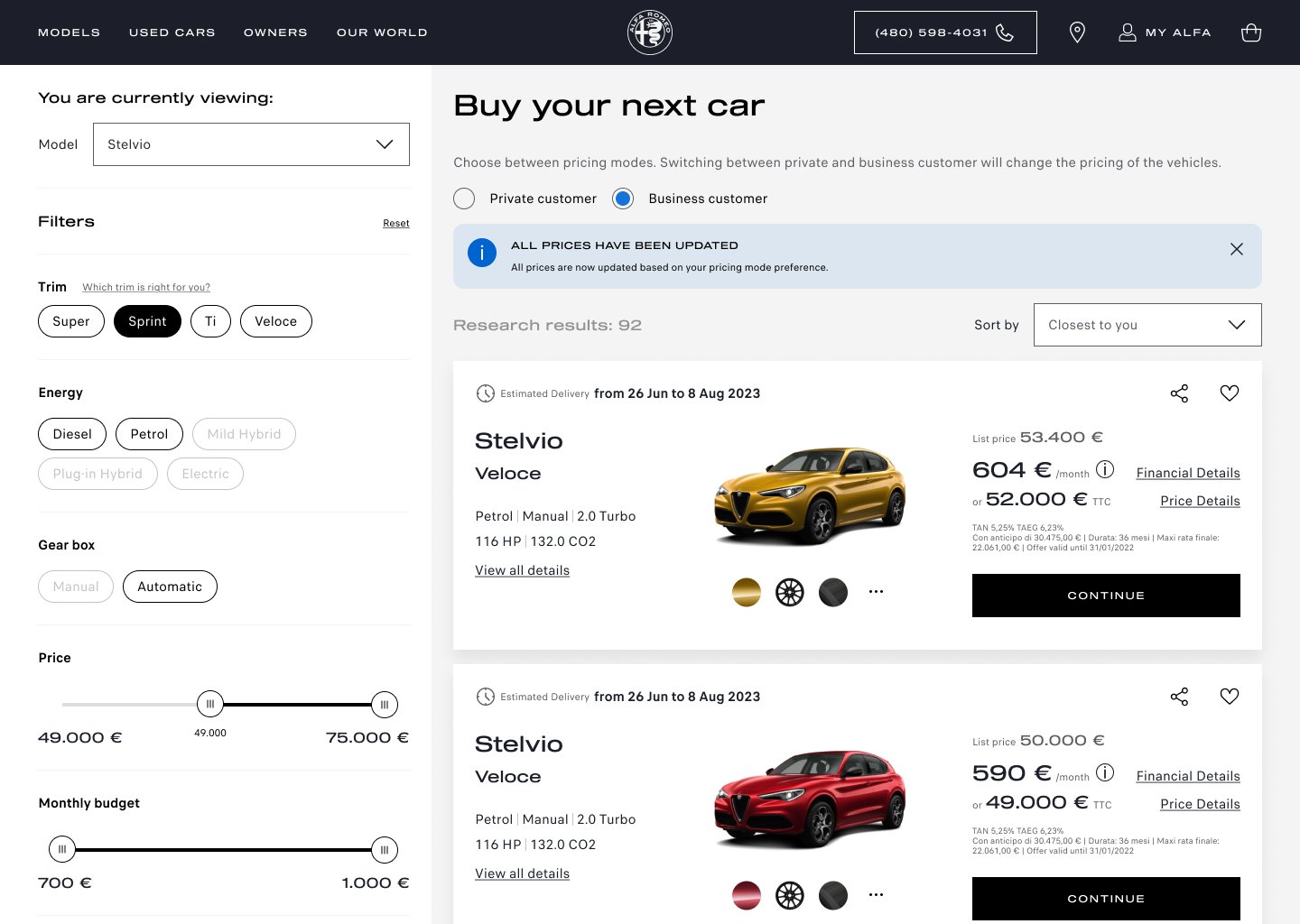The width and height of the screenshot is (1300, 924).
Task: Show more options under red Stelvio
Action: (x=876, y=895)
